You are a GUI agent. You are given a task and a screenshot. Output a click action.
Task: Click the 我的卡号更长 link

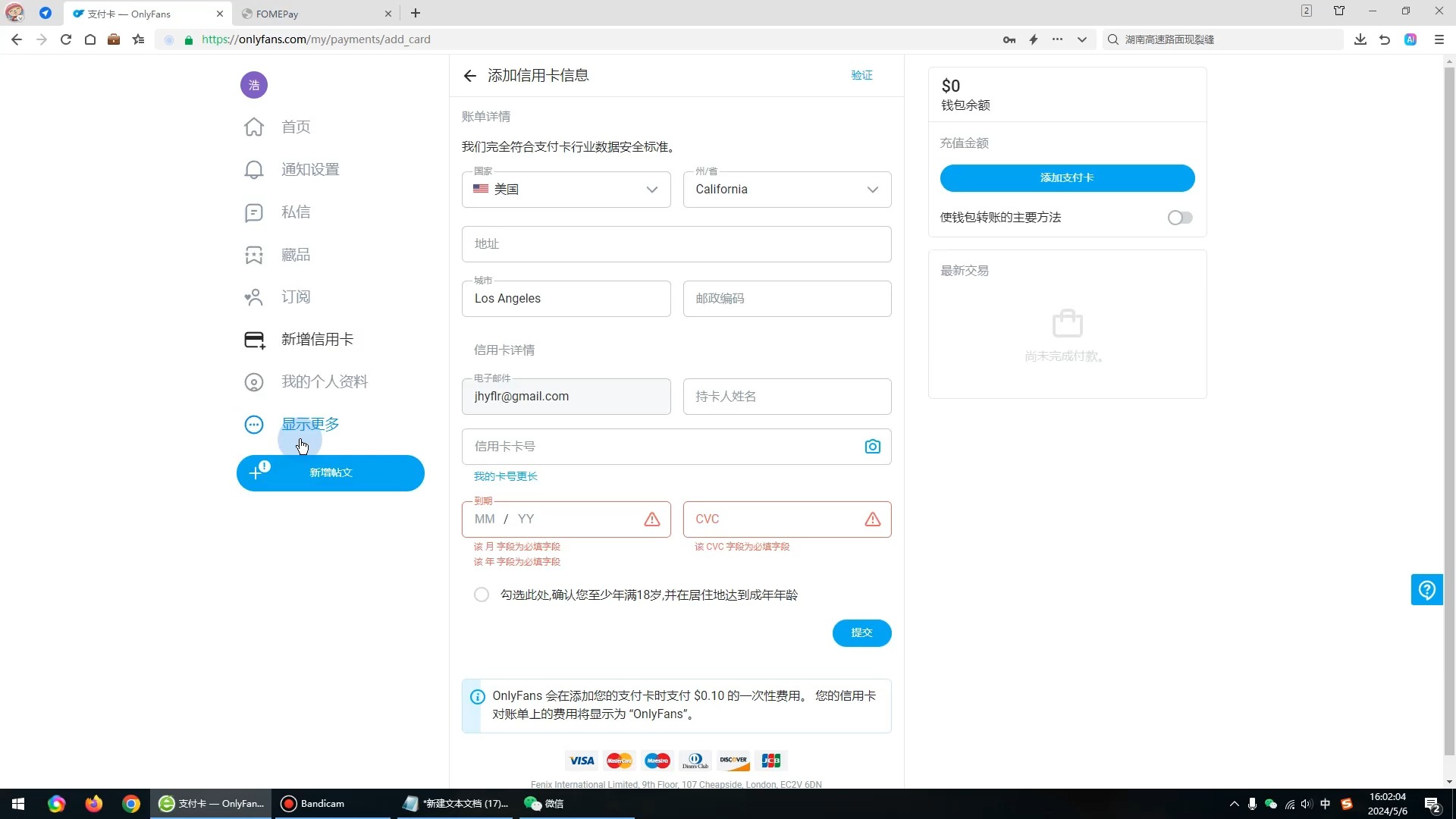[506, 476]
